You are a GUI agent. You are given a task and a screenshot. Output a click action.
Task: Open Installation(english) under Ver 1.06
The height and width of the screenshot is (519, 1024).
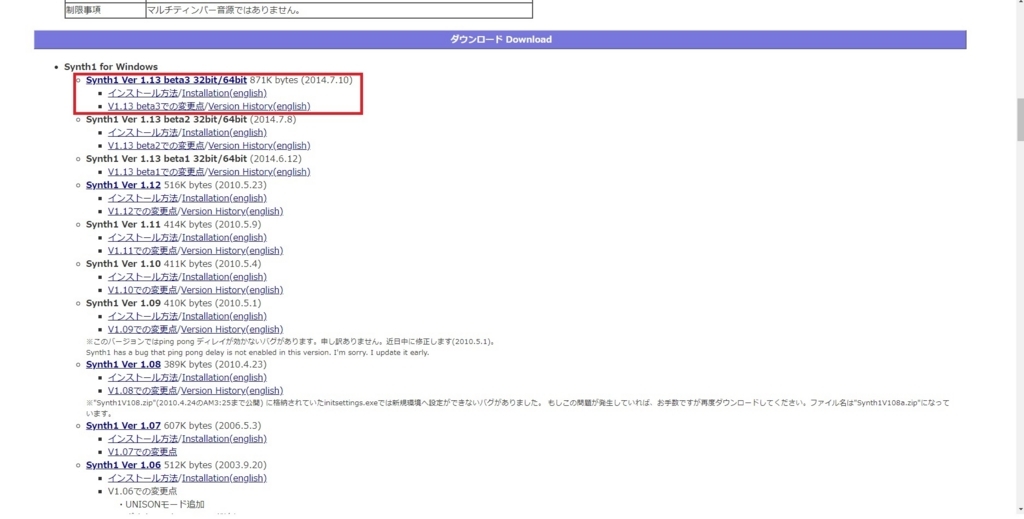point(224,478)
